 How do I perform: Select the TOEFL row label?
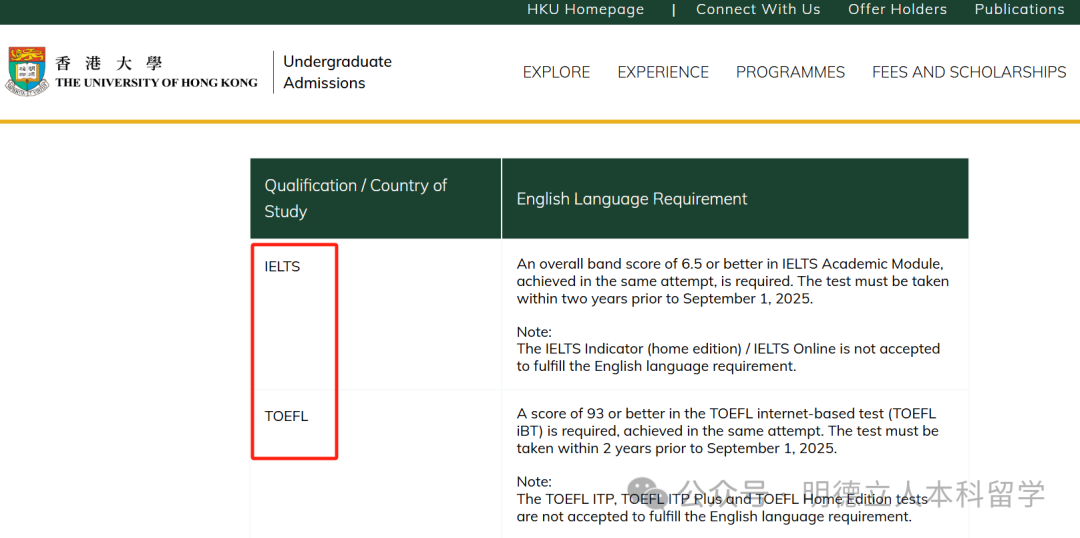(x=286, y=417)
